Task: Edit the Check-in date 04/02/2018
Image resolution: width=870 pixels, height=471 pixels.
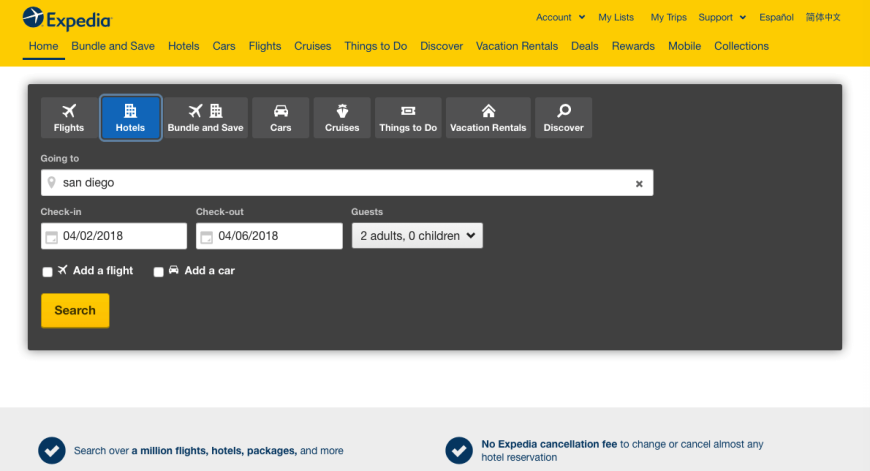Action: [114, 236]
